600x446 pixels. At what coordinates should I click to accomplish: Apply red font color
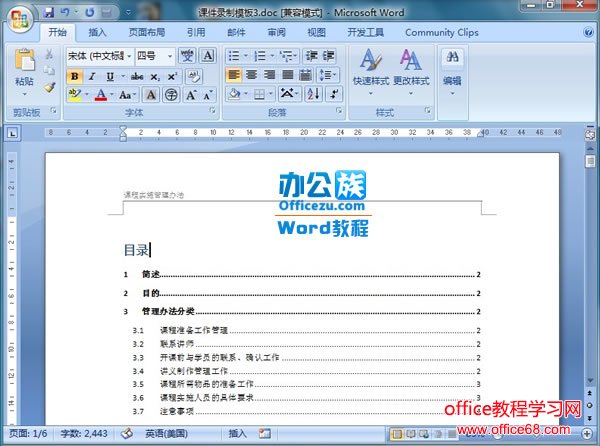[101, 94]
